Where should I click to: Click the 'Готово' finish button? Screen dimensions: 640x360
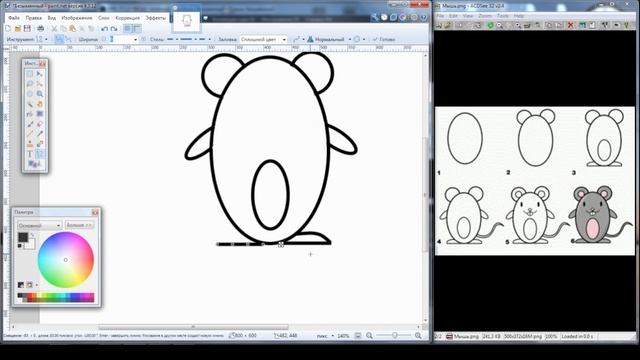click(384, 40)
